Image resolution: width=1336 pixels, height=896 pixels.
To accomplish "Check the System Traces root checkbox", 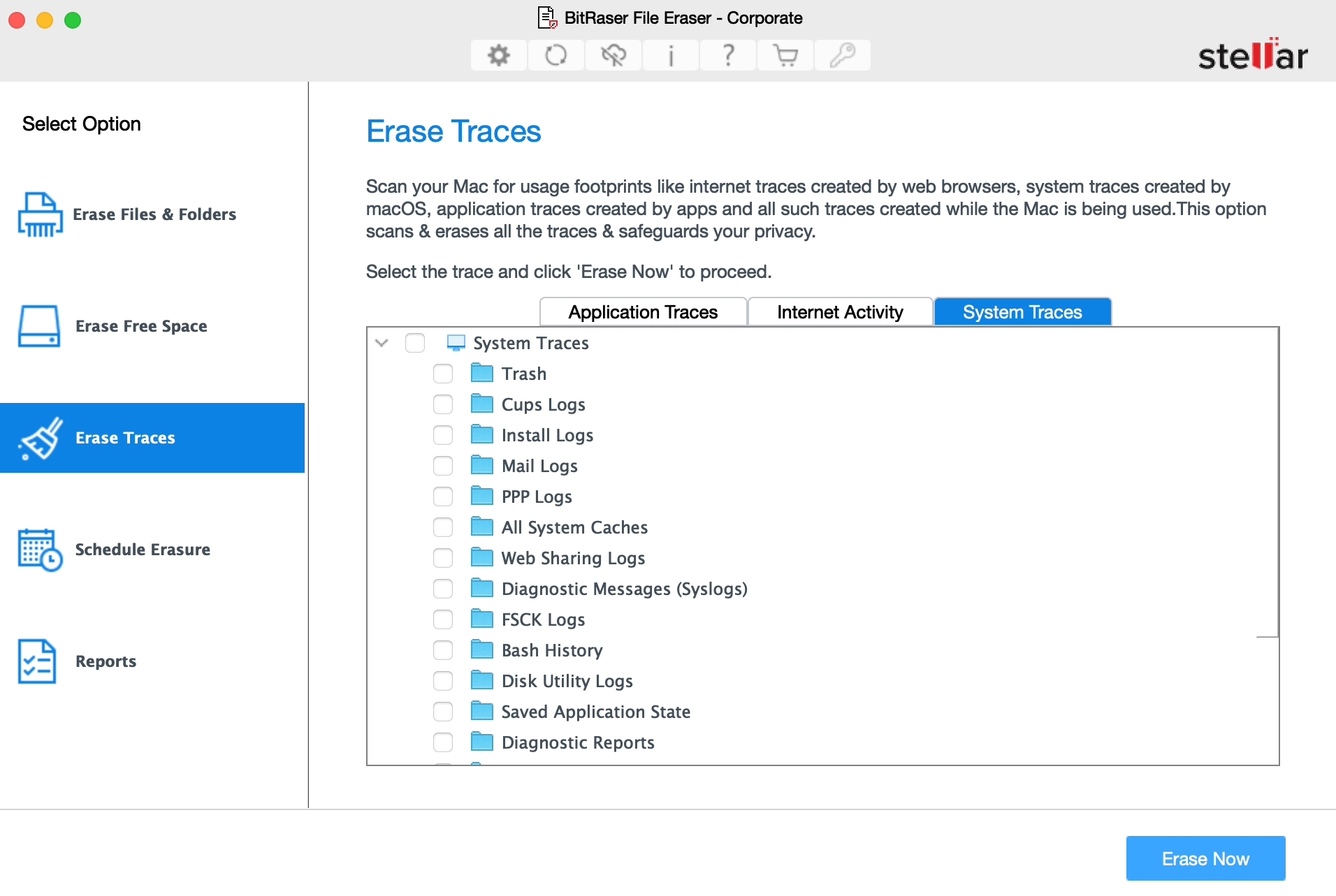I will point(415,343).
